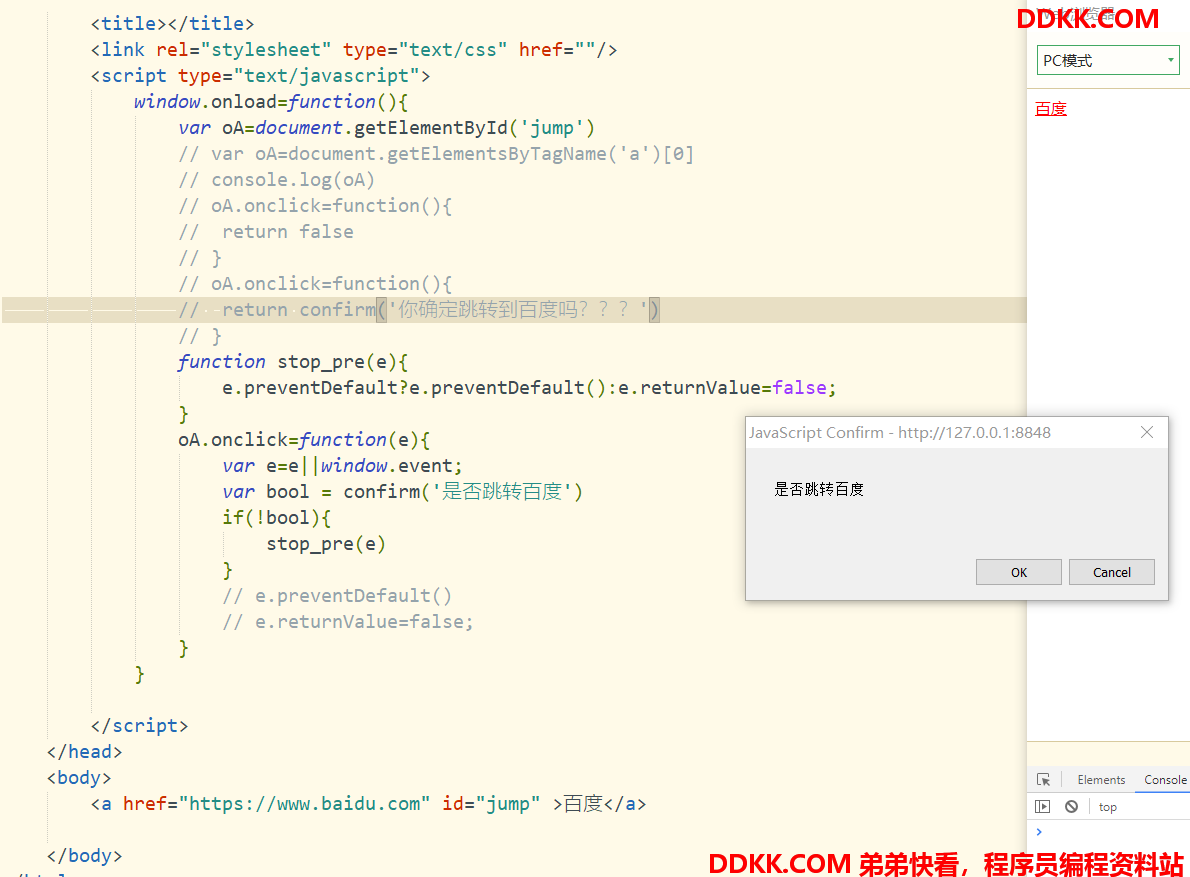Click the highlighted 'return confirm' comment line
Screen dimensions: 1190x877
click(419, 310)
